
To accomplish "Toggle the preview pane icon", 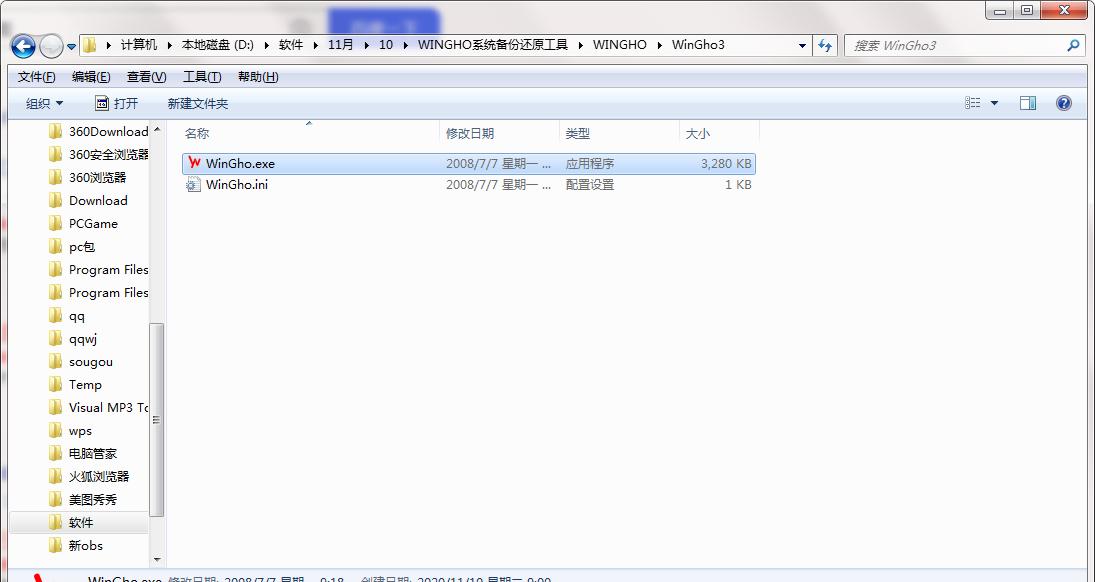I will point(1028,103).
